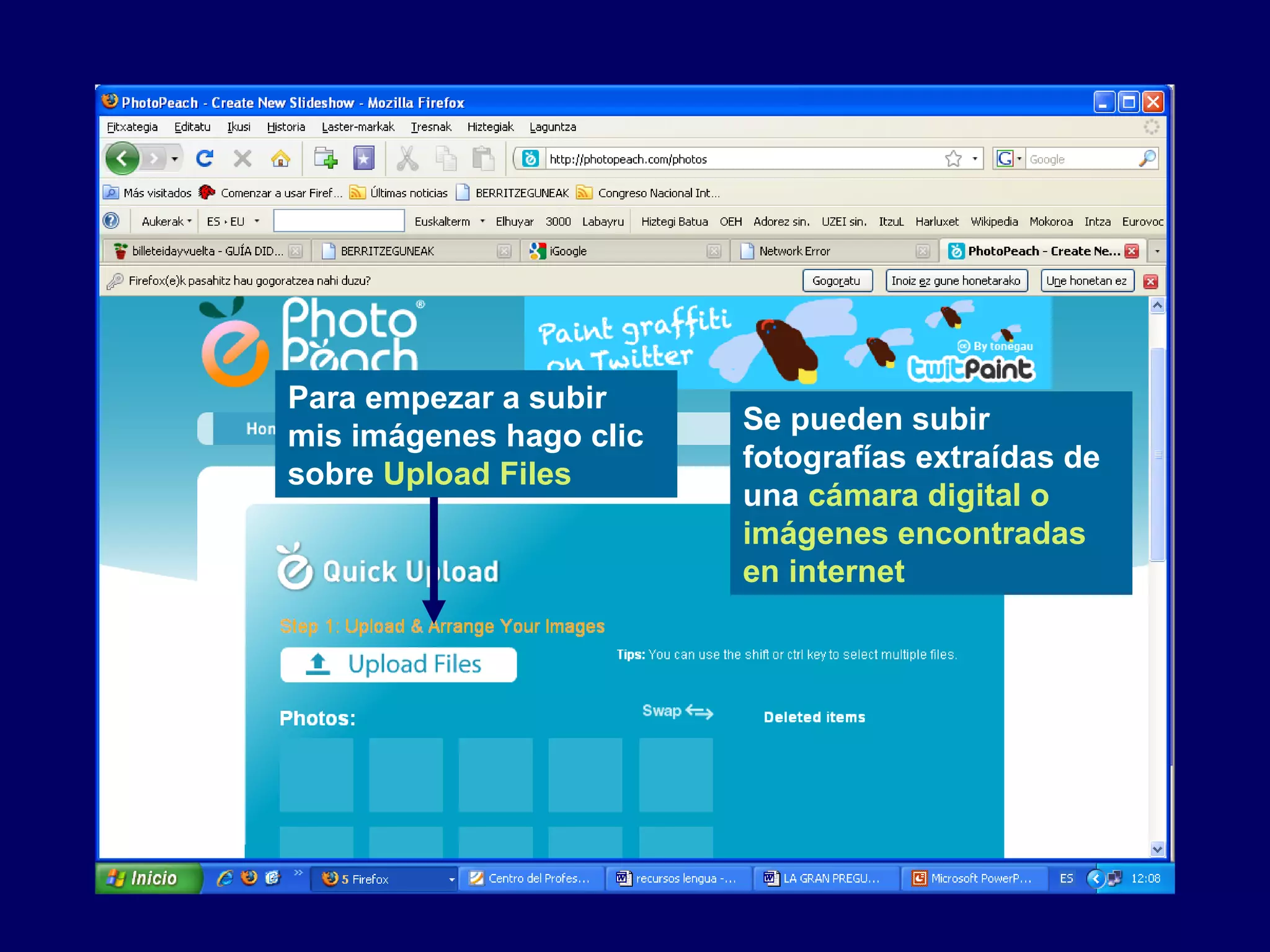Screen dimensions: 1270x952
Task: Open the Ikusi menu
Action: (x=239, y=127)
